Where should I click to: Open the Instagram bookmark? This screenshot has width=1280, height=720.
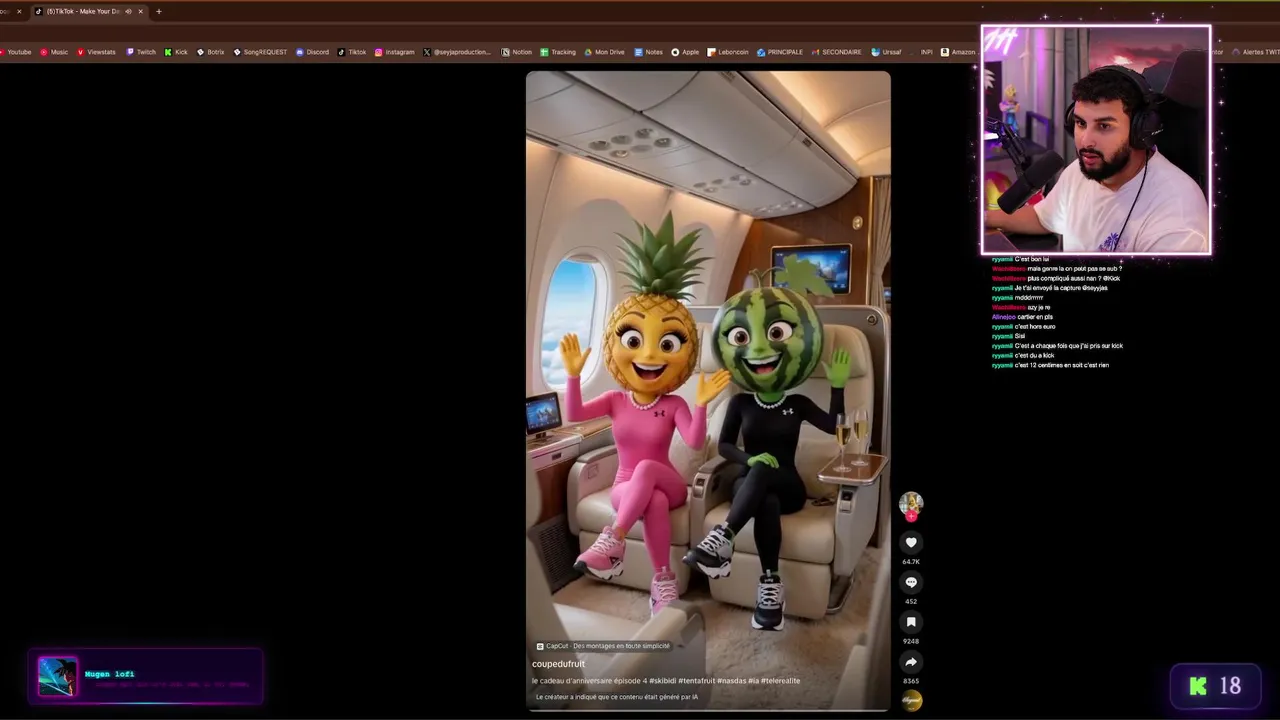point(394,52)
